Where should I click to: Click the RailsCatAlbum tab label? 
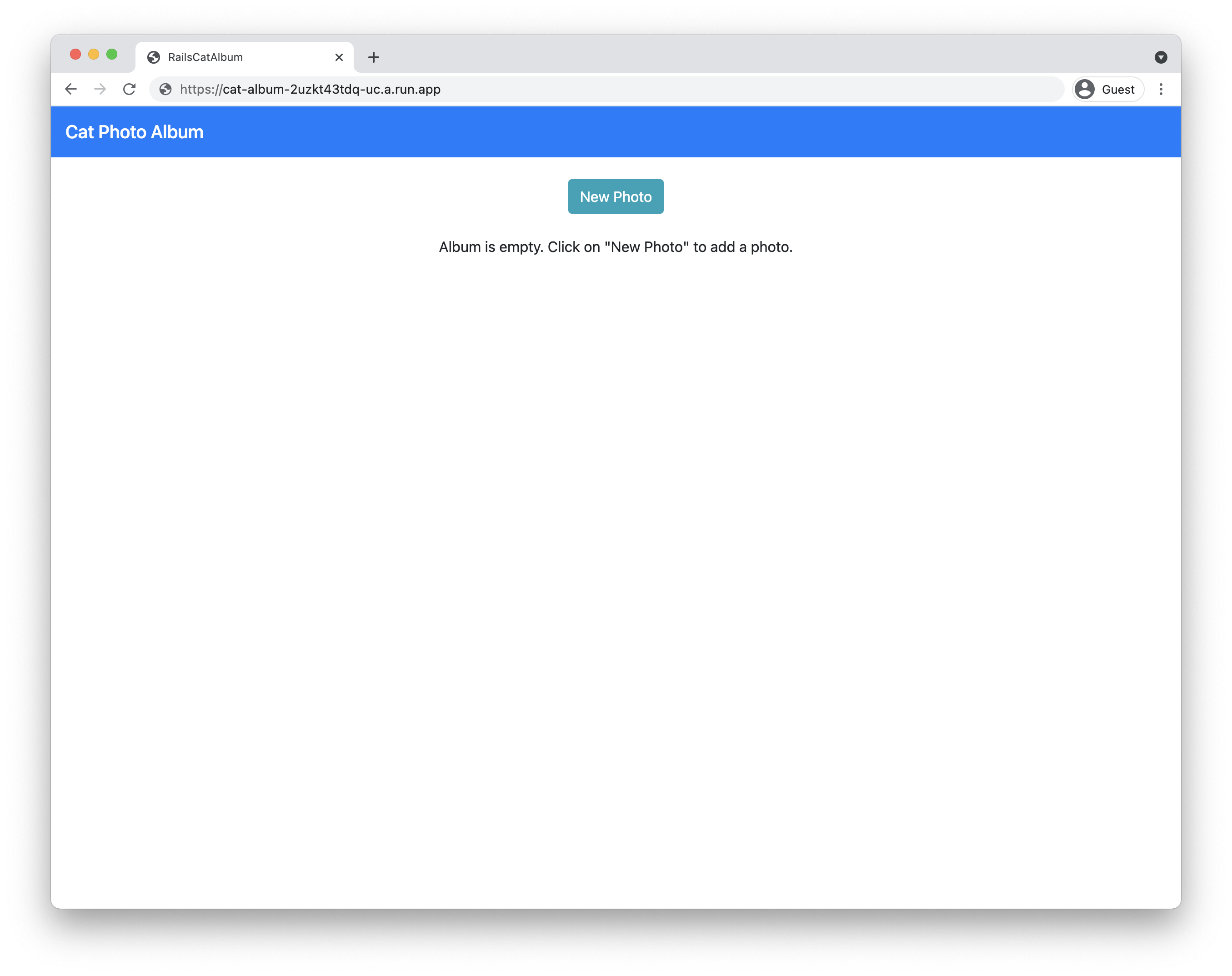[204, 57]
